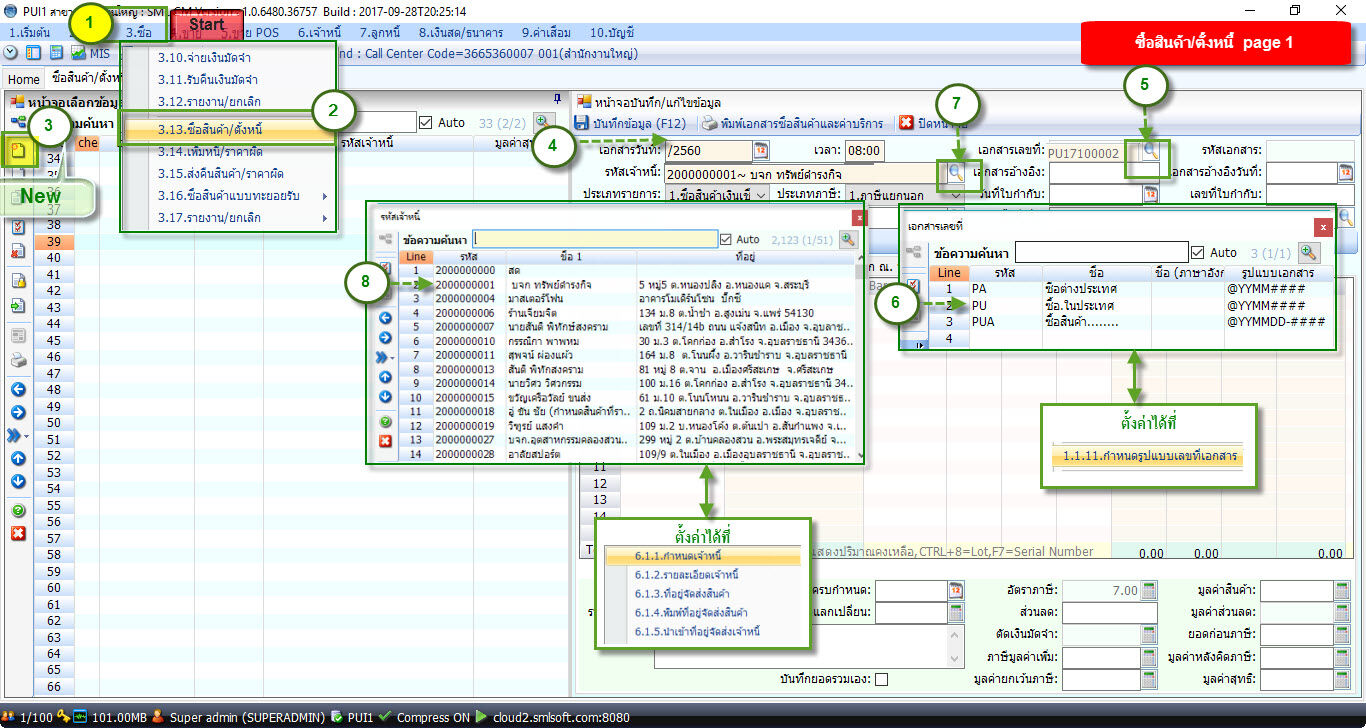This screenshot has height=728, width=1366.
Task: Click the delete document icon in left toolbar
Action: point(18,251)
